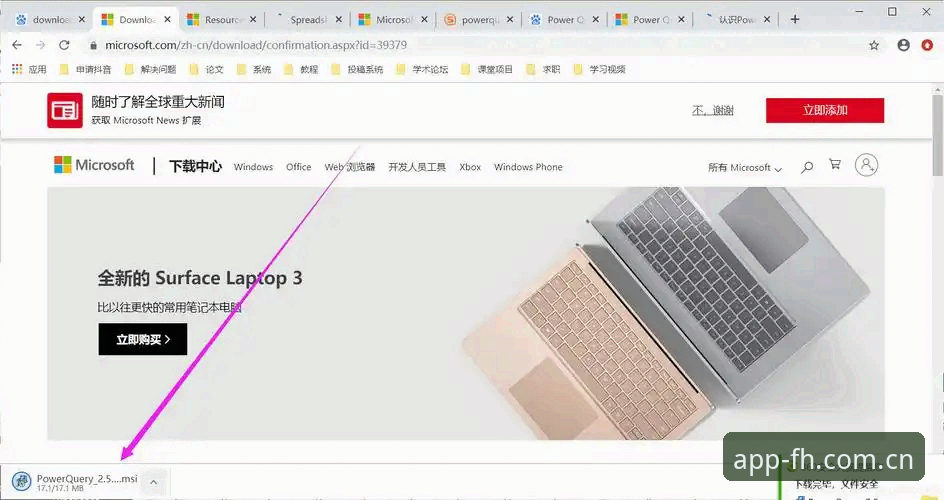Image resolution: width=944 pixels, height=500 pixels.
Task: Open downloaded PowerQuery msi file
Action: (x=75, y=481)
